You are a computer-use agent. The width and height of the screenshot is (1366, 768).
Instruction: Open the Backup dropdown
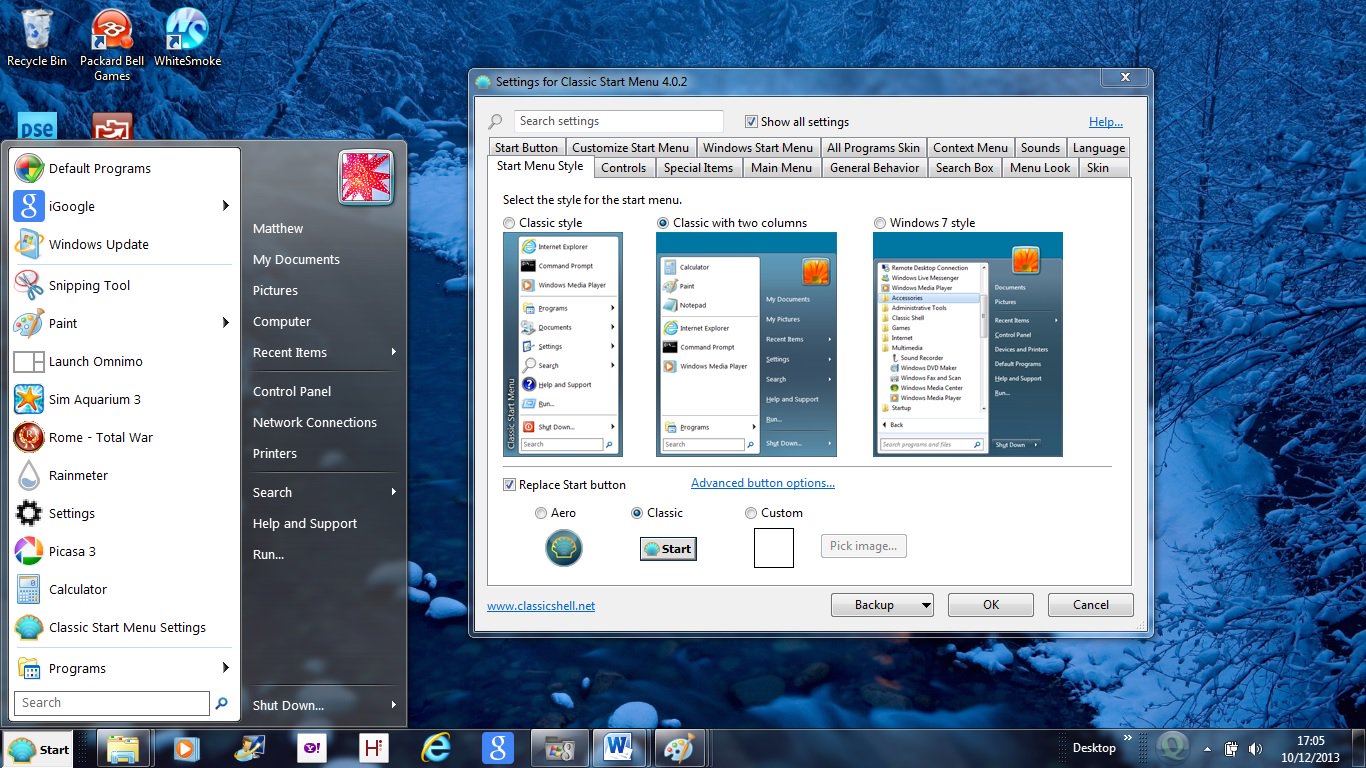click(881, 604)
